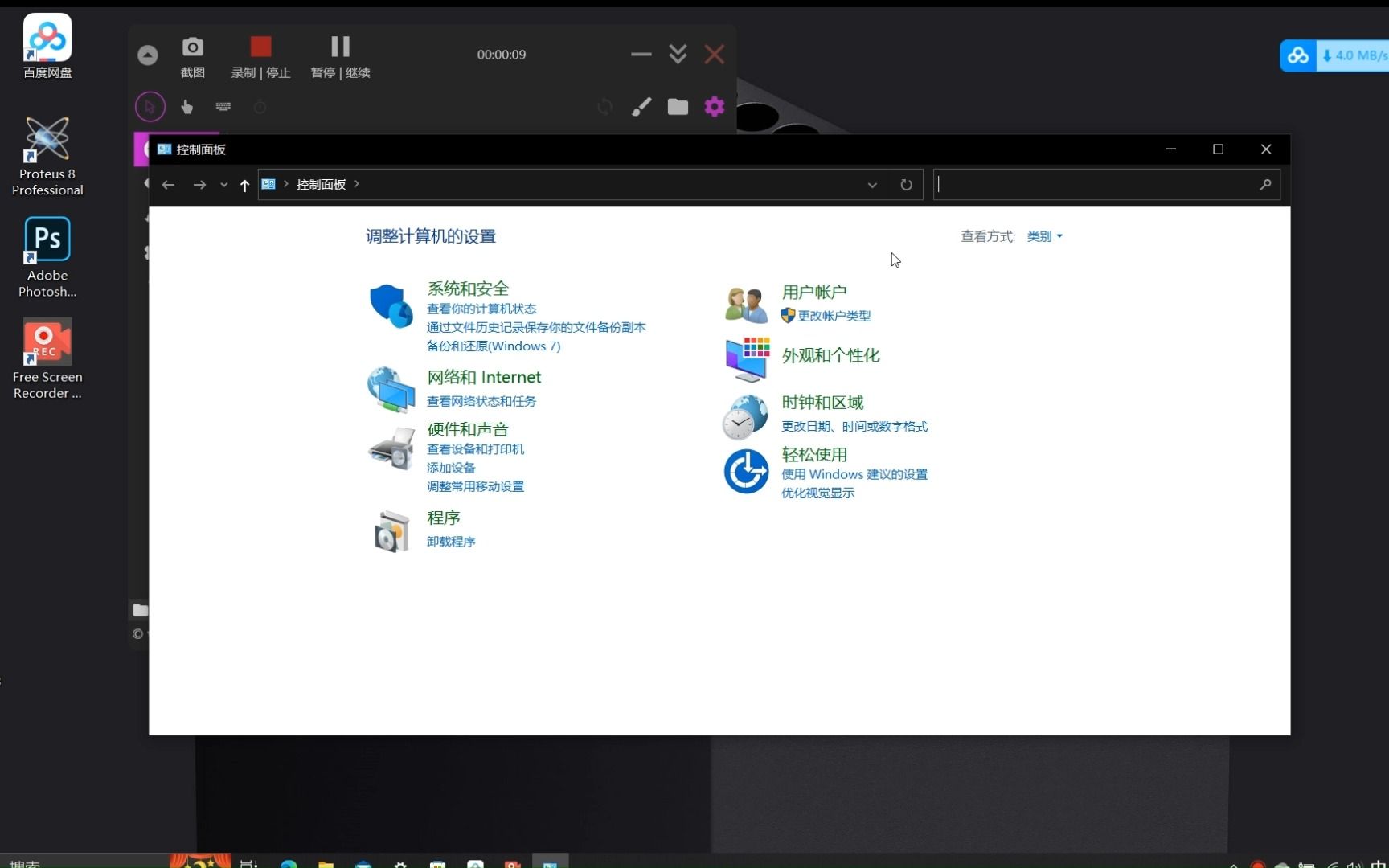Click 添加设备 link
The width and height of the screenshot is (1389, 868).
tap(450, 468)
